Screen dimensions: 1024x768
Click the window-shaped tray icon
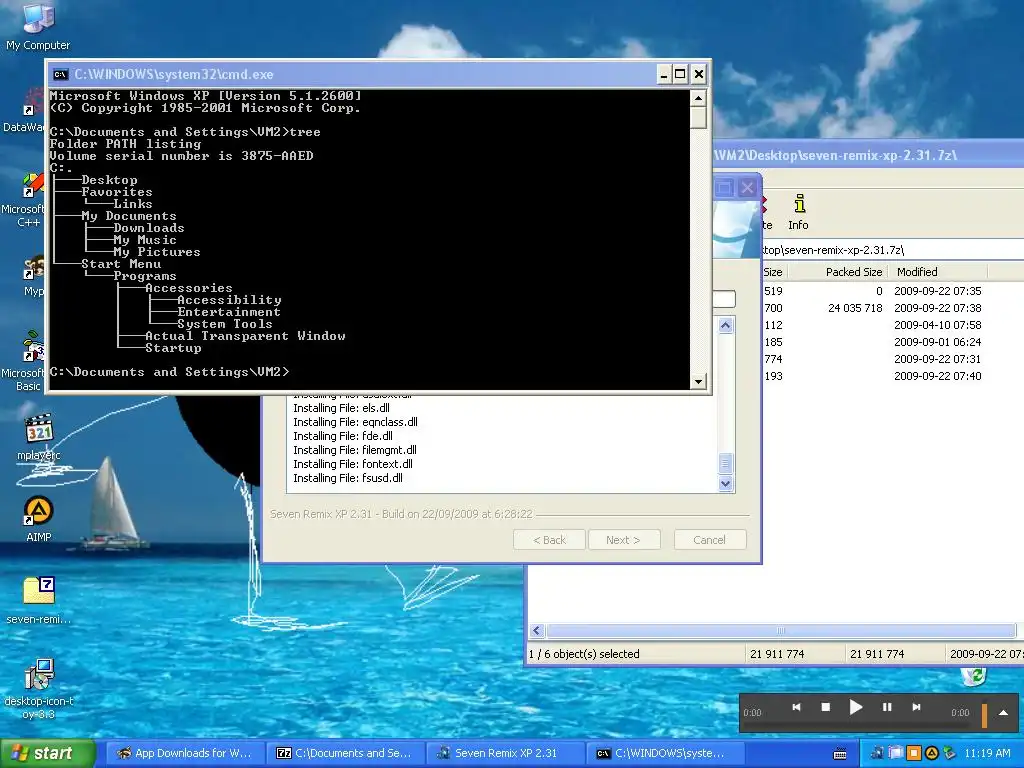click(x=895, y=753)
